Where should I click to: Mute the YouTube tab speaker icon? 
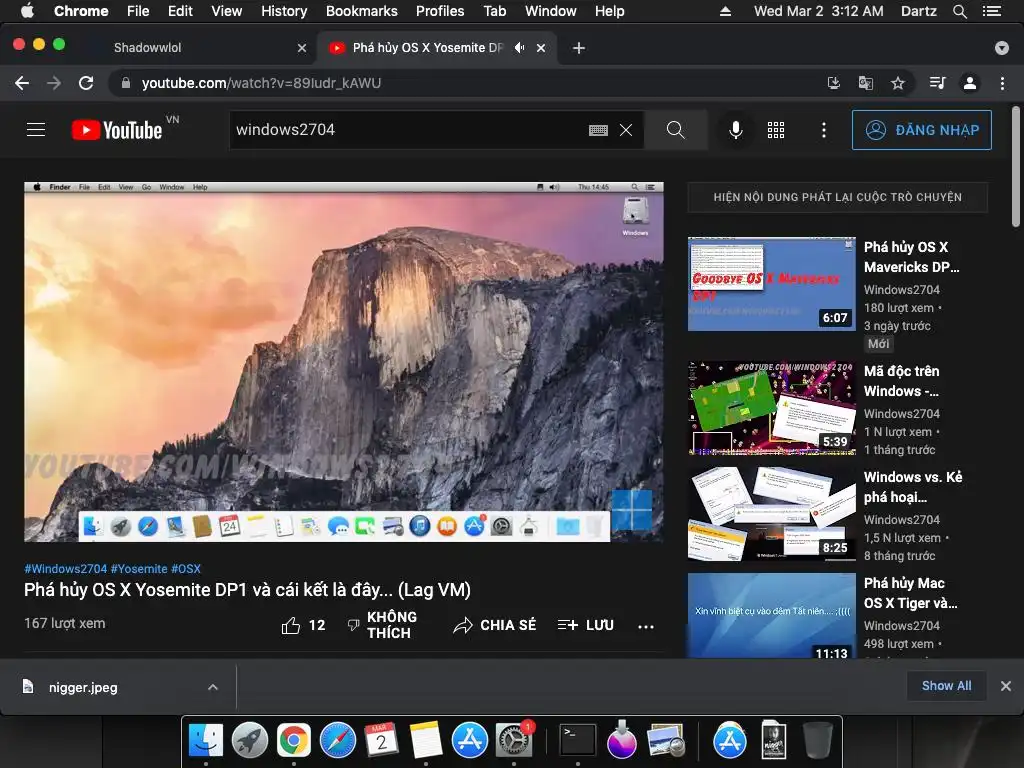click(x=519, y=48)
